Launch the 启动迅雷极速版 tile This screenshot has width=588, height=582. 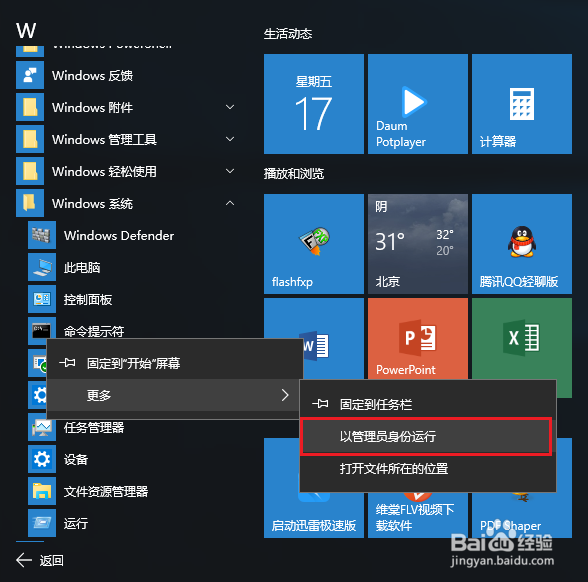pos(314,516)
